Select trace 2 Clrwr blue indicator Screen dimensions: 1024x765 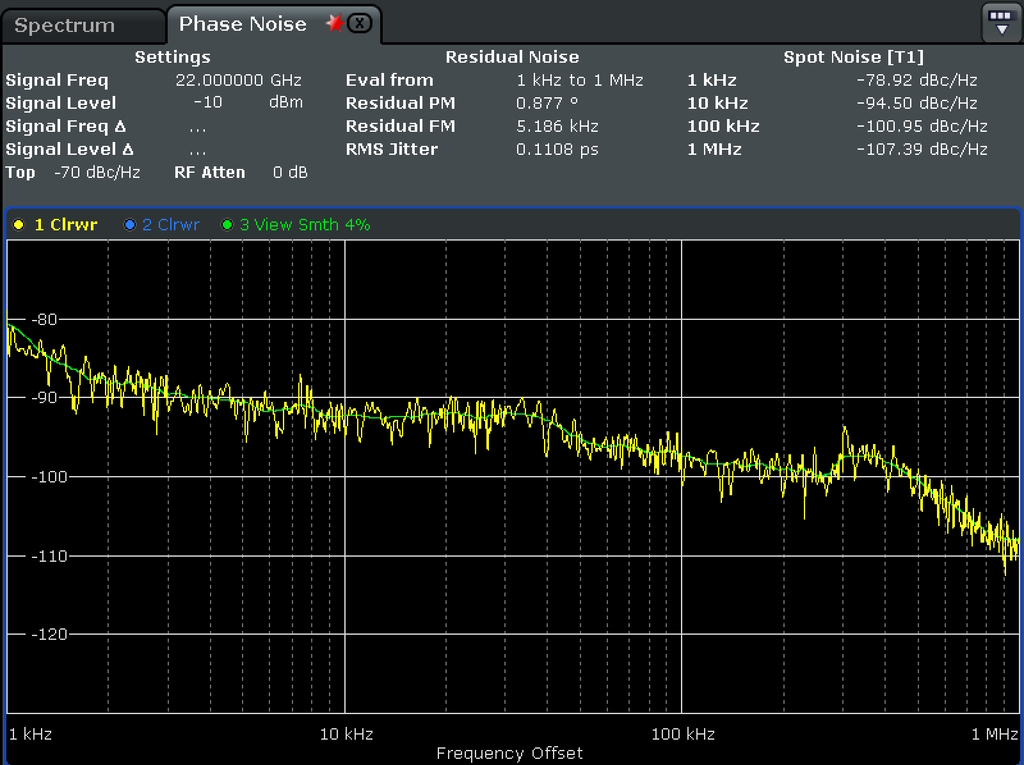point(129,225)
